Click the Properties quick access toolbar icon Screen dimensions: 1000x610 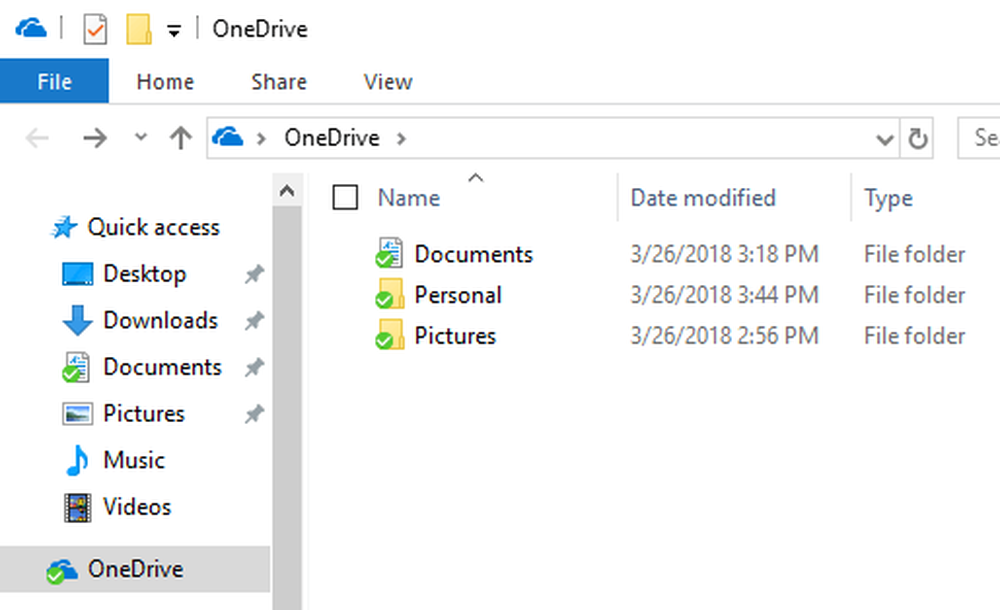pos(95,29)
